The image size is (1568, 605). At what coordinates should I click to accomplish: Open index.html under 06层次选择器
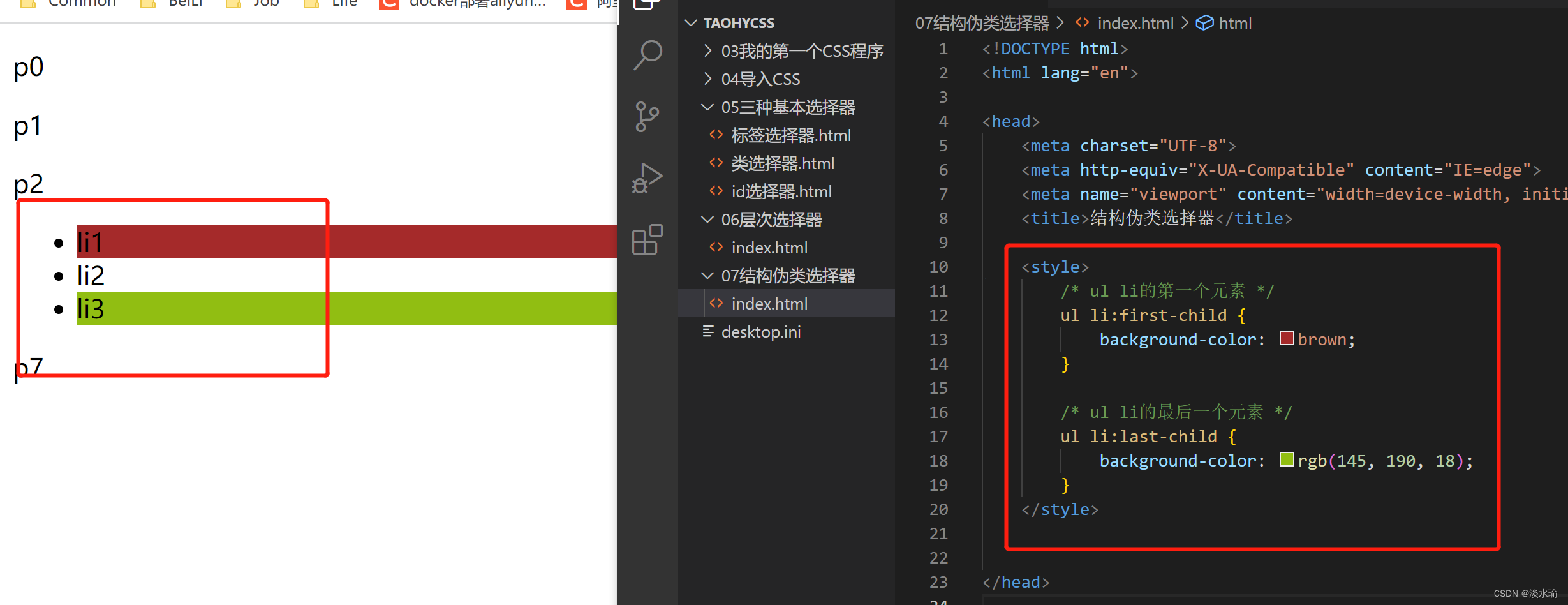(x=769, y=248)
